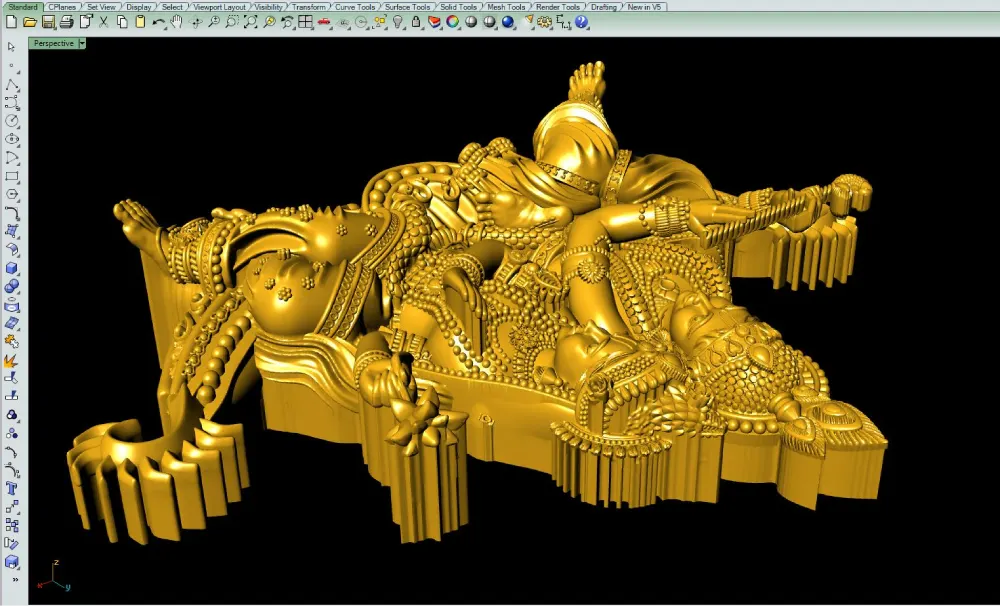Select the Polygon tool in sidebar

click(11, 195)
